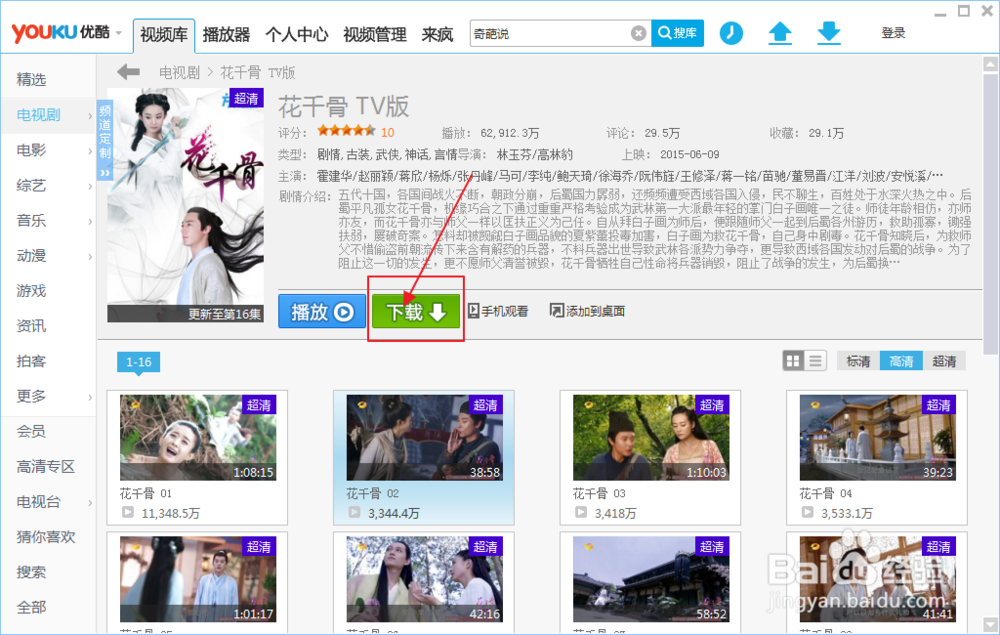Click the five-star rating
1000x635 pixels.
coord(346,131)
